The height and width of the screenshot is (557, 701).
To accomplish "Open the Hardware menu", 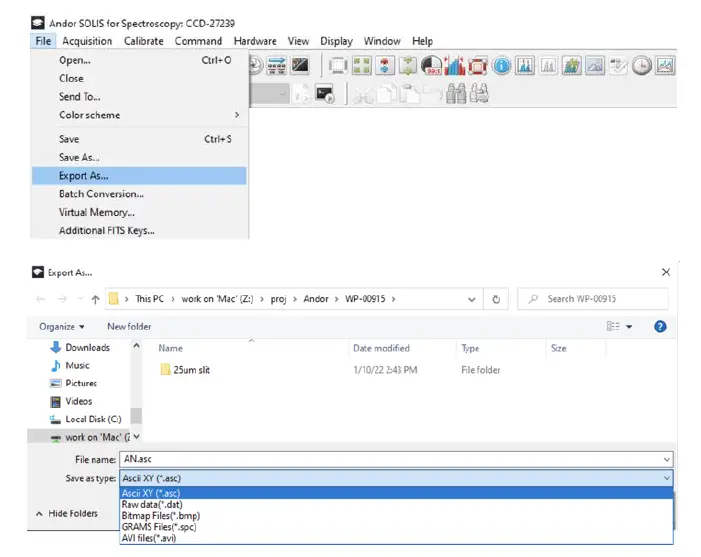I will (255, 41).
